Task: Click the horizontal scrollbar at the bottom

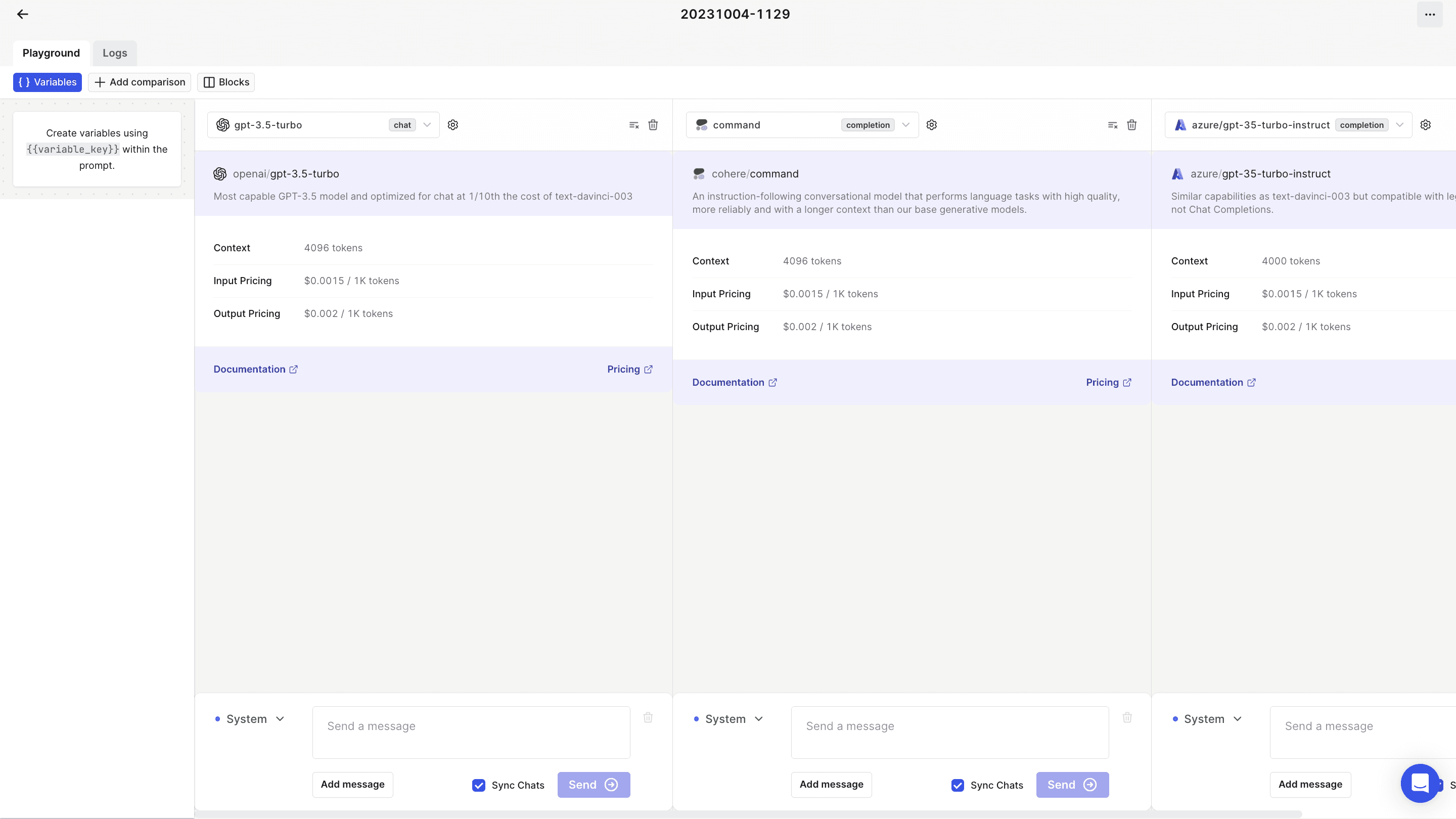Action: pyautogui.click(x=748, y=814)
